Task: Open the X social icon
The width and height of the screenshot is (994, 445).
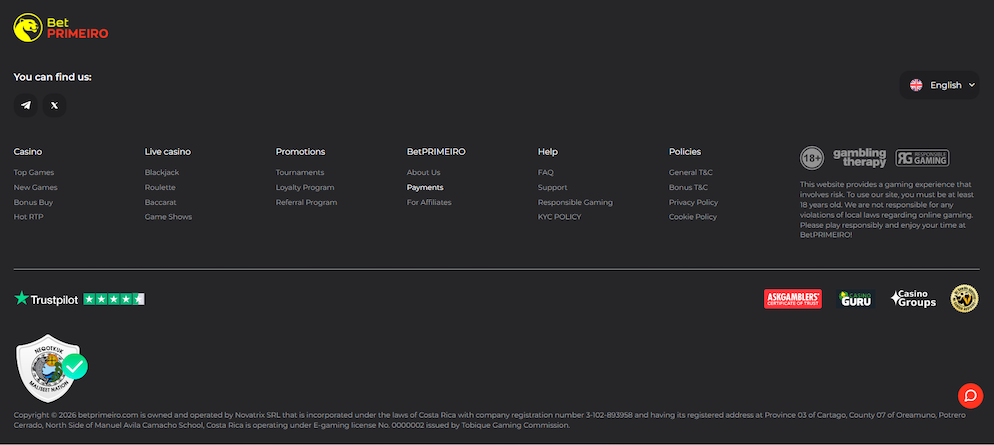Action: (54, 105)
